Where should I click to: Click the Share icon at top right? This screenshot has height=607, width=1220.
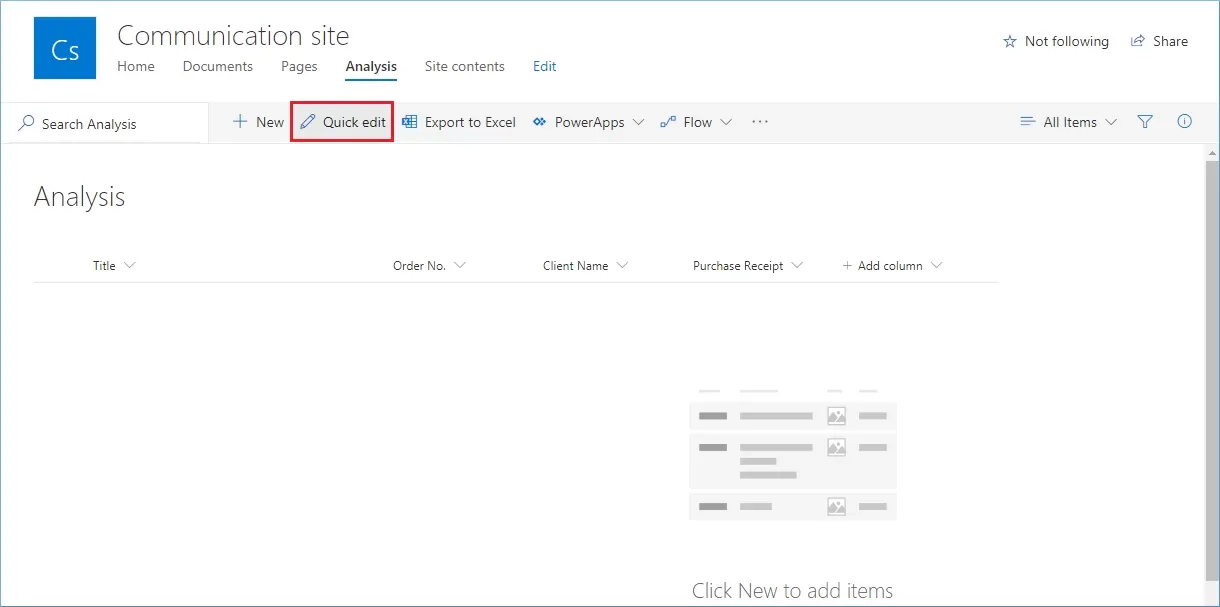click(1138, 41)
